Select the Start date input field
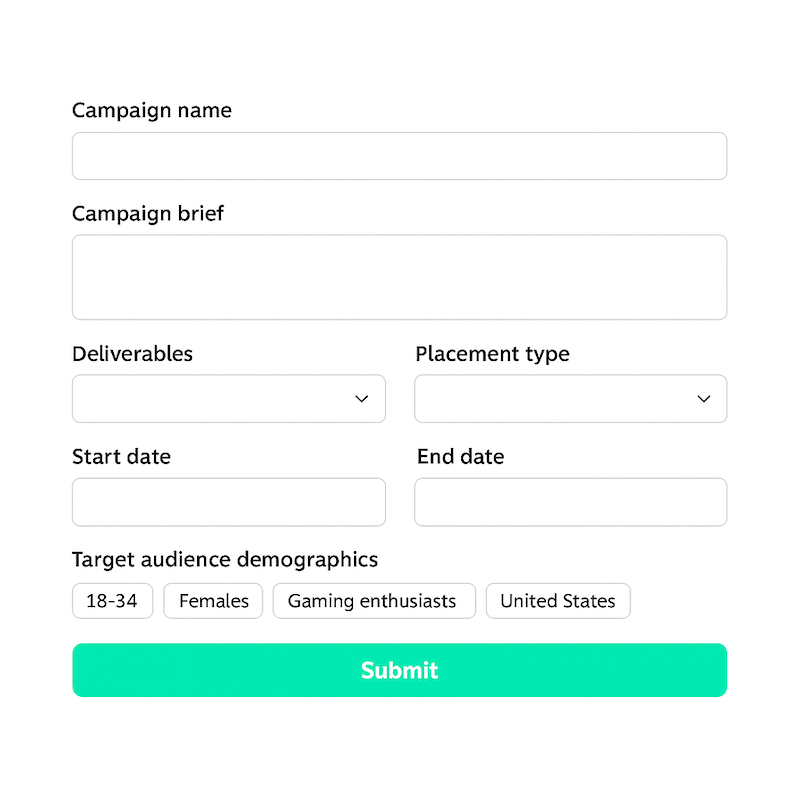Screen dimensions: 800x800 tap(228, 502)
